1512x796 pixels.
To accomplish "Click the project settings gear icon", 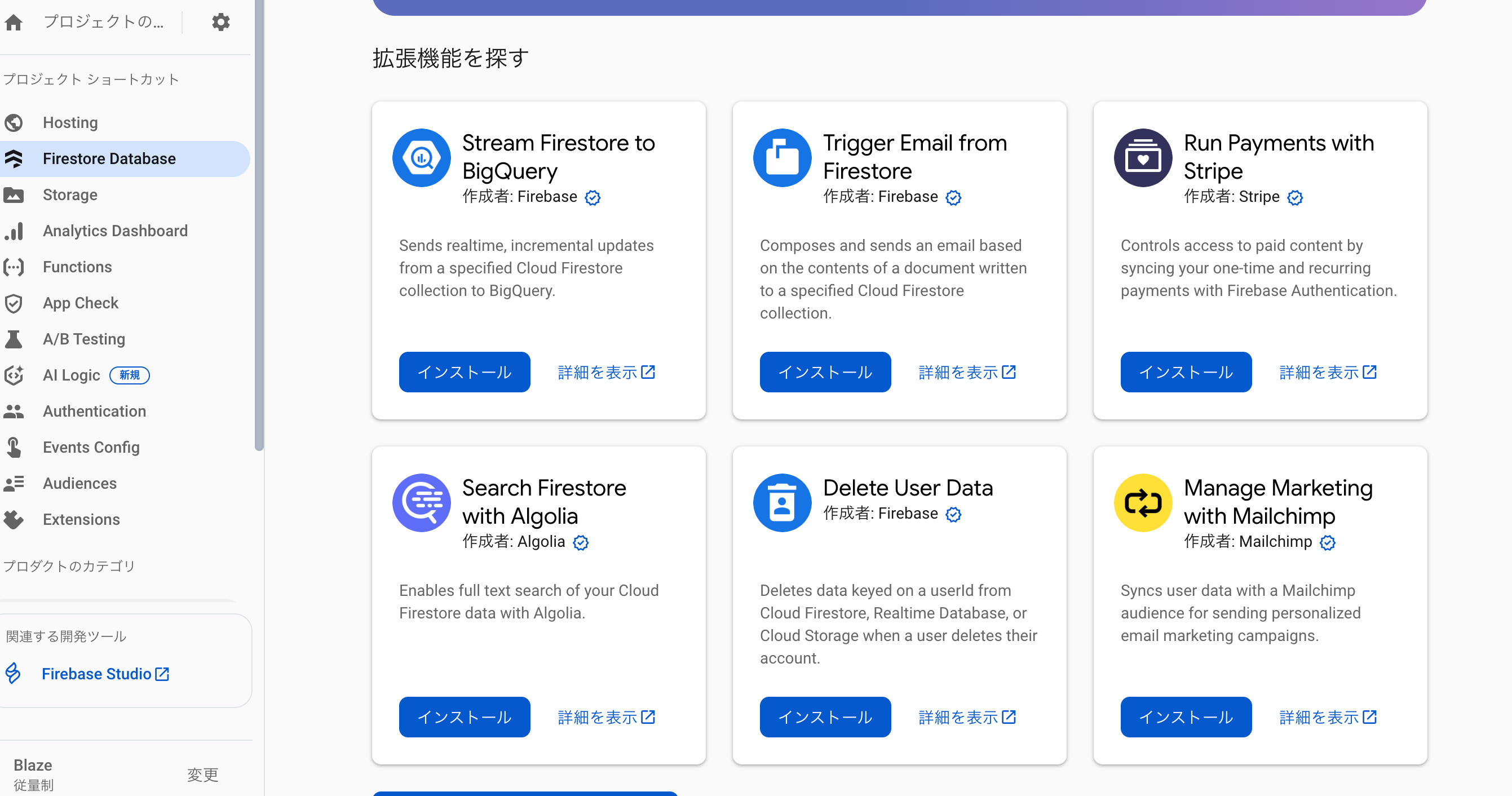I will click(220, 23).
